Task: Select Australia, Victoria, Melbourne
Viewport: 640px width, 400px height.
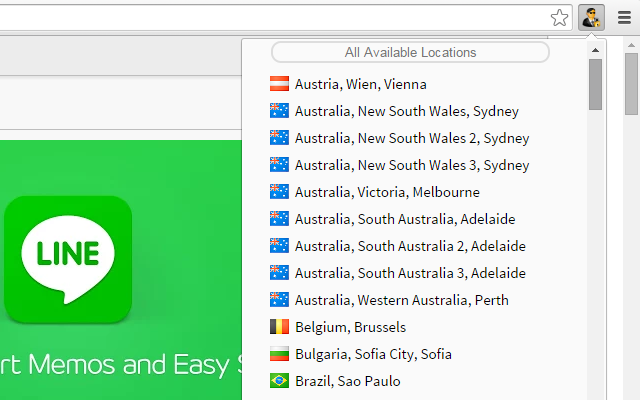Action: pos(387,192)
